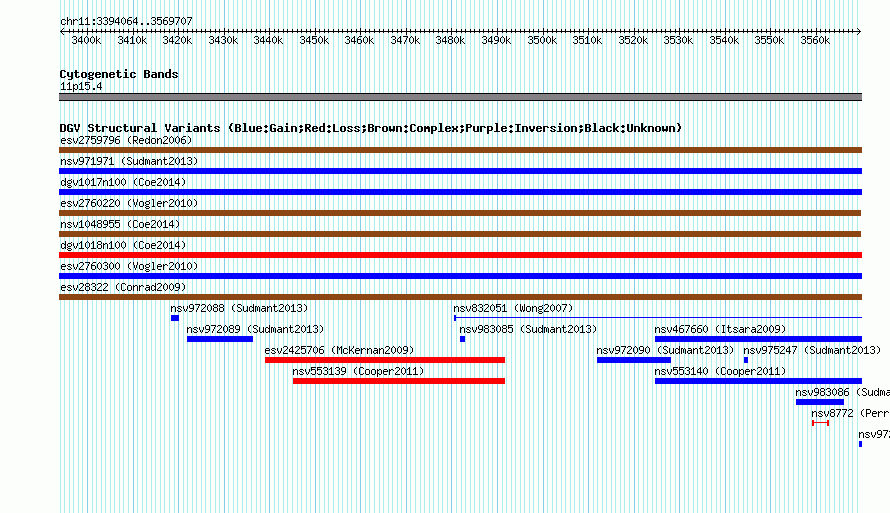The width and height of the screenshot is (890, 513).
Task: Open the esv2425706 (McKernan2009) label
Action: (x=339, y=350)
